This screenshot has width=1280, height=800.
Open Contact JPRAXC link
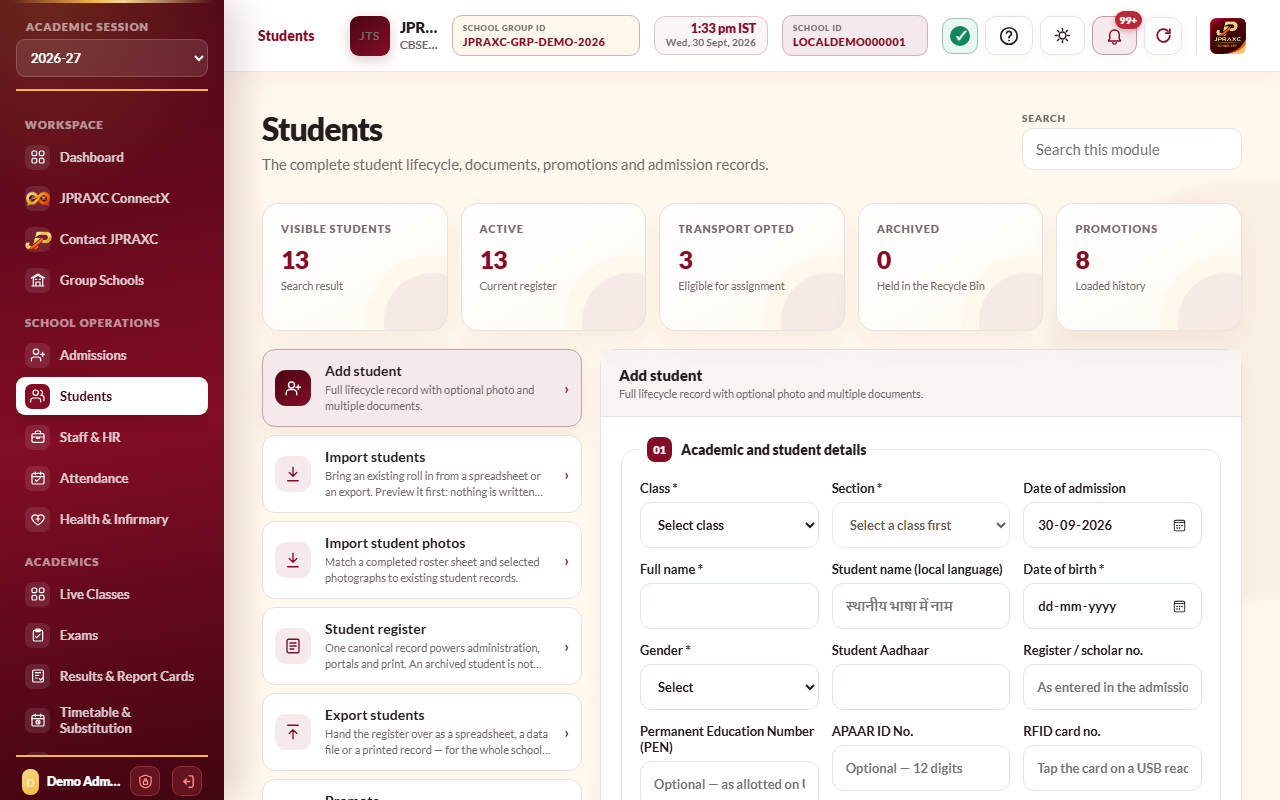pyautogui.click(x=112, y=239)
